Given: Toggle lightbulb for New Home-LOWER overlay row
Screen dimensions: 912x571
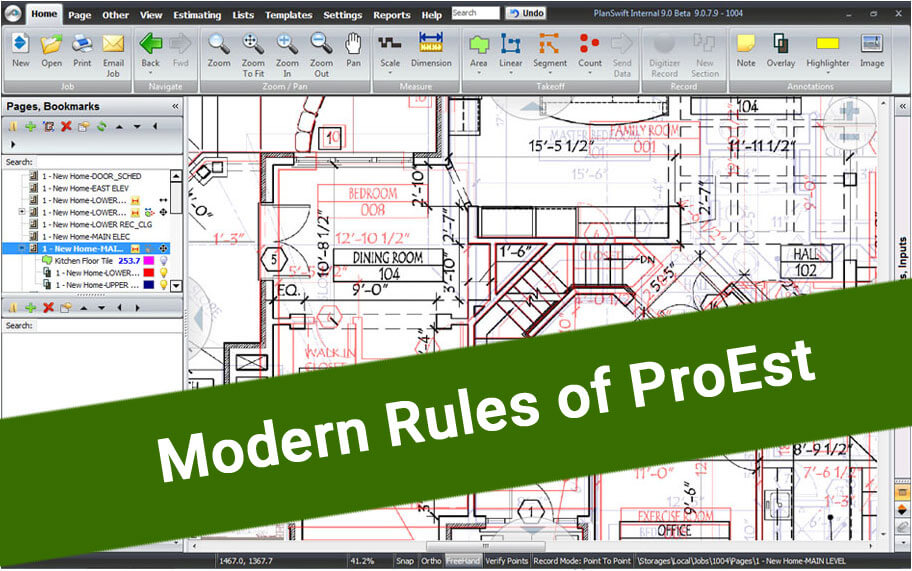Looking at the screenshot, I should tap(163, 273).
